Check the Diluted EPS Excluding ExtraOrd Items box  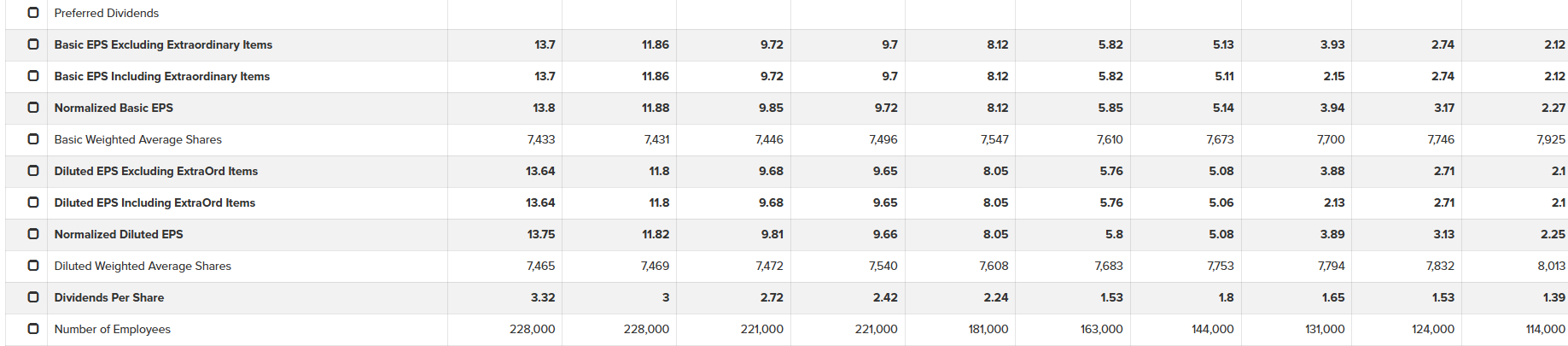[x=33, y=171]
